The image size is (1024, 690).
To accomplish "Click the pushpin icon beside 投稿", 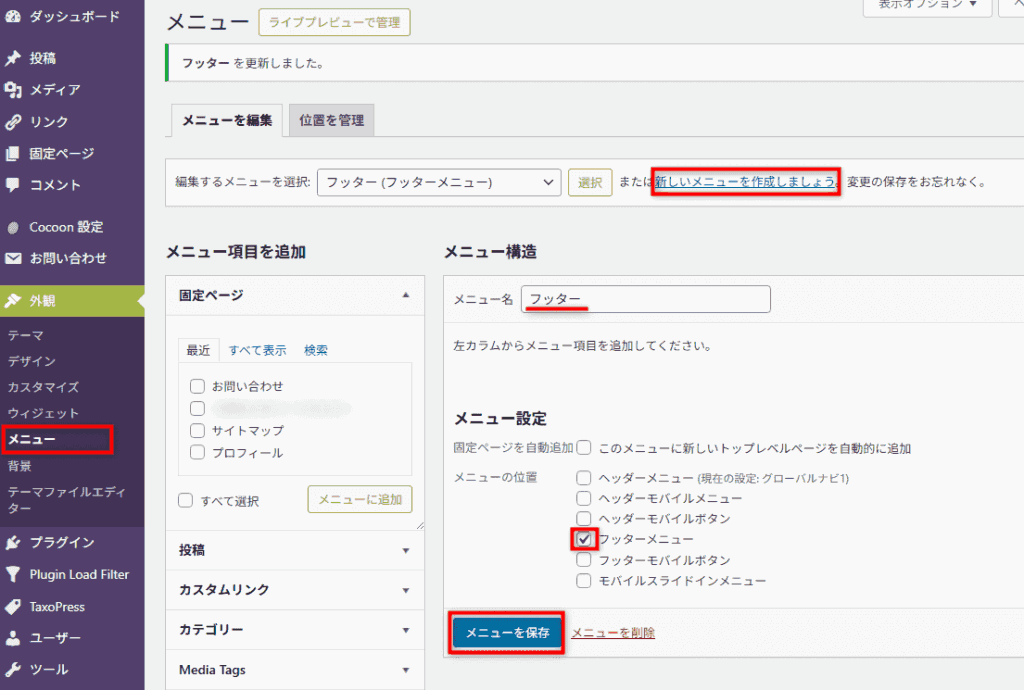I will pyautogui.click(x=13, y=58).
